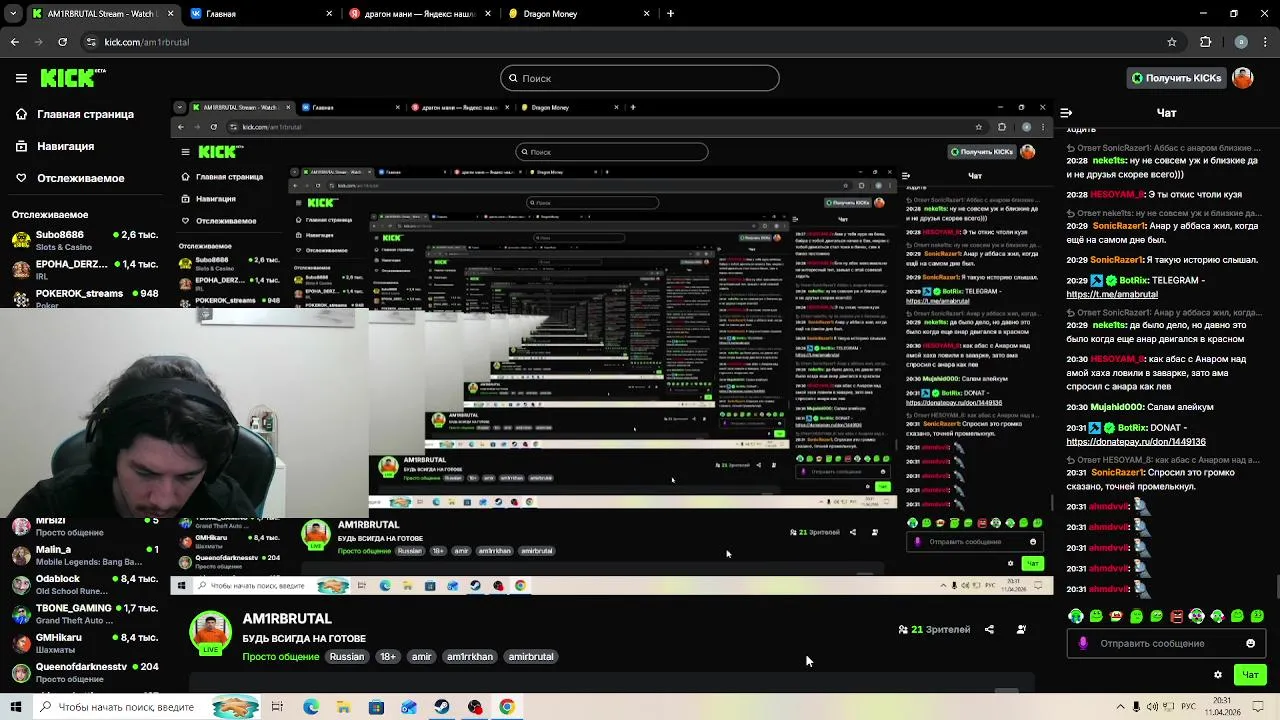Open a new browser tab with the plus button
Image resolution: width=1280 pixels, height=720 pixels.
(x=670, y=14)
